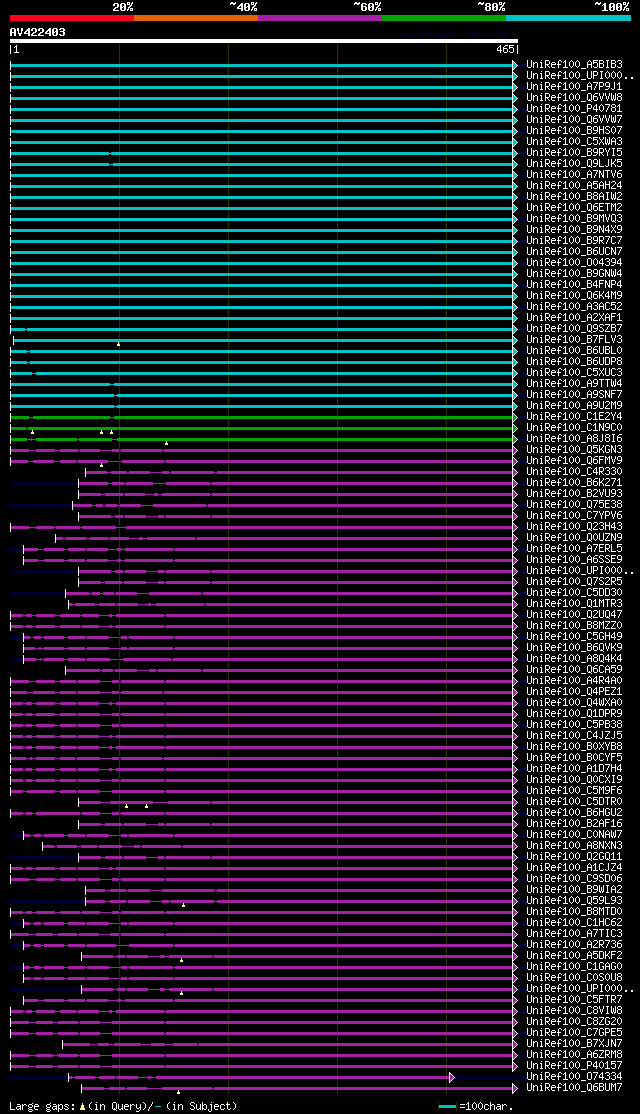The image size is (640, 1114).
Task: Select the purple ~60% segment of the identity scale
Action: click(320, 18)
